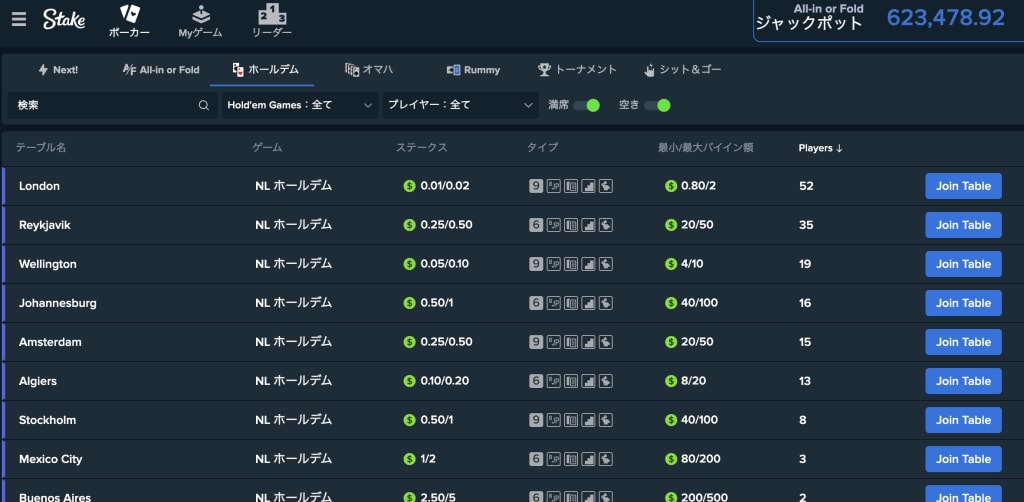The image size is (1024, 502).
Task: Join the London table
Action: tap(963, 186)
